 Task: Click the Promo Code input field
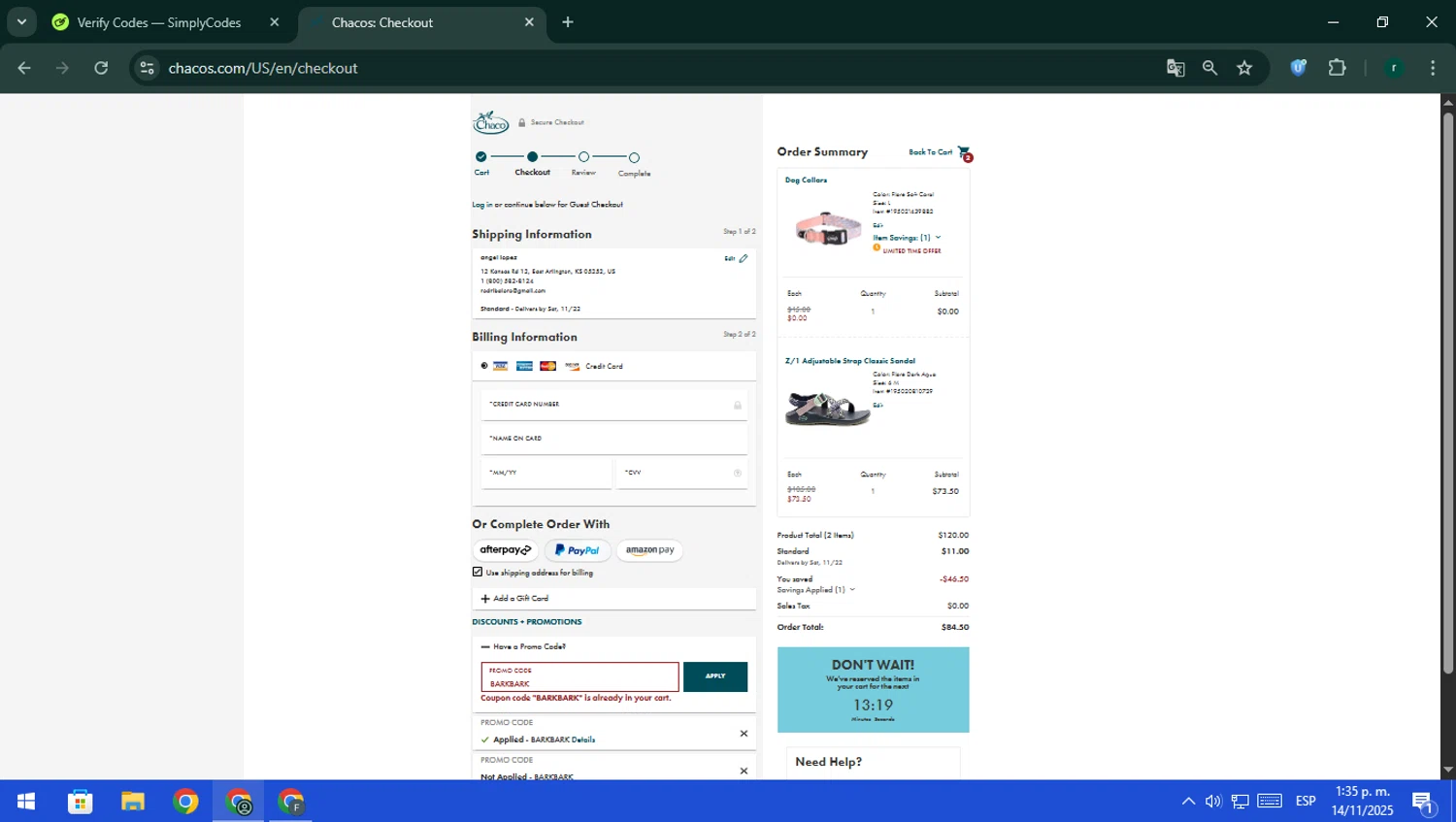click(579, 676)
